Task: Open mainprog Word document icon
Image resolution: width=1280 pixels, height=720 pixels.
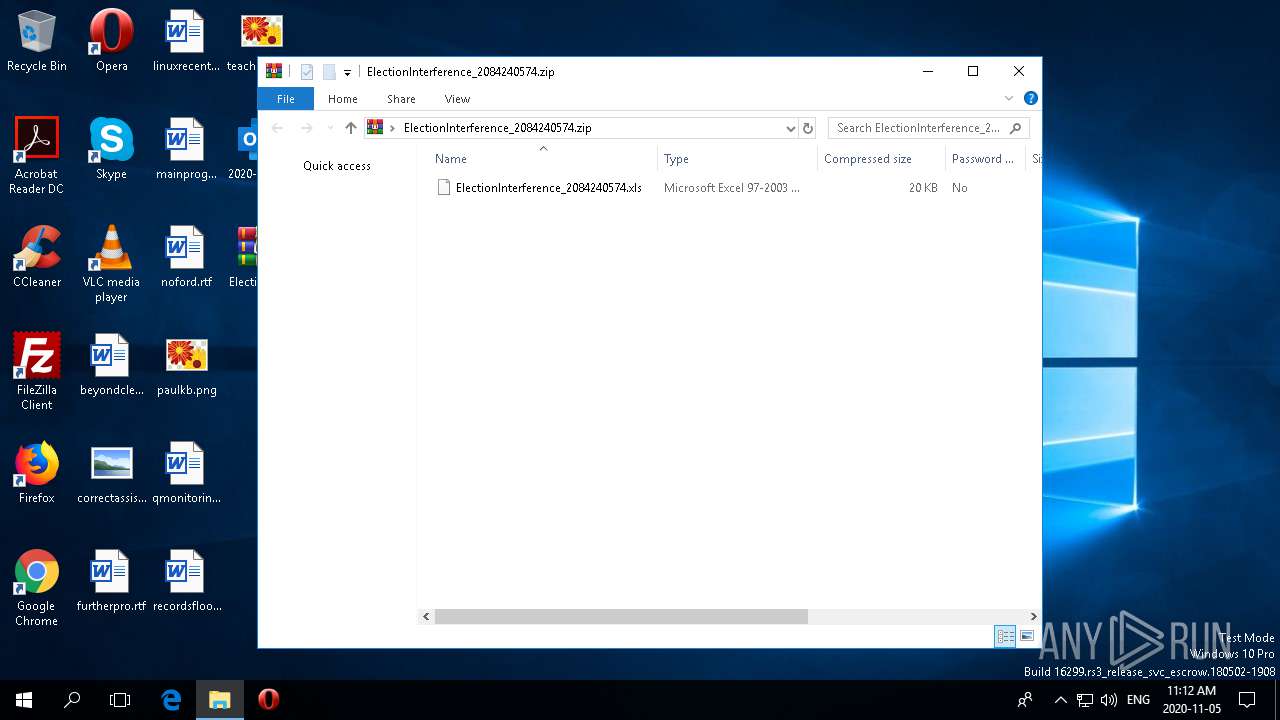Action: (x=186, y=148)
